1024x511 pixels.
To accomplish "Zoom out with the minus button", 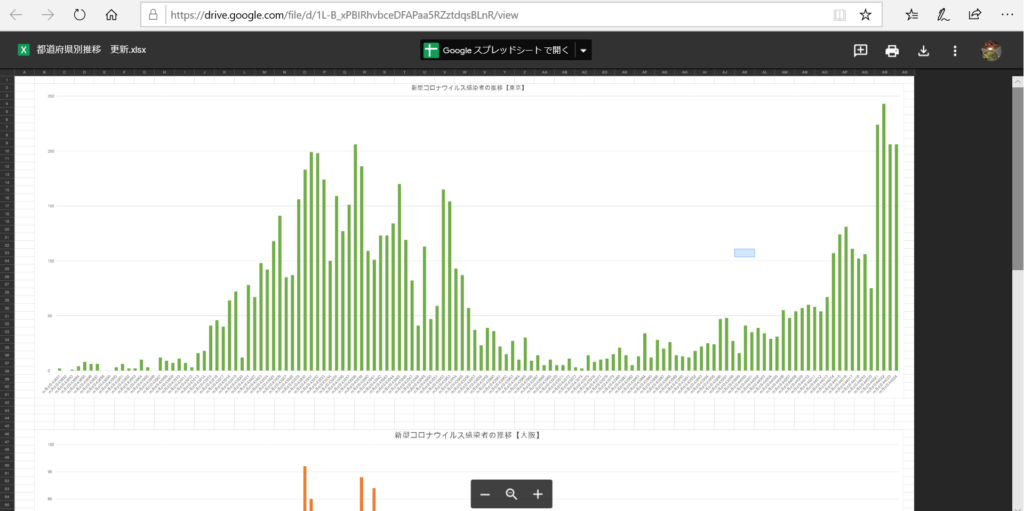I will pos(485,494).
